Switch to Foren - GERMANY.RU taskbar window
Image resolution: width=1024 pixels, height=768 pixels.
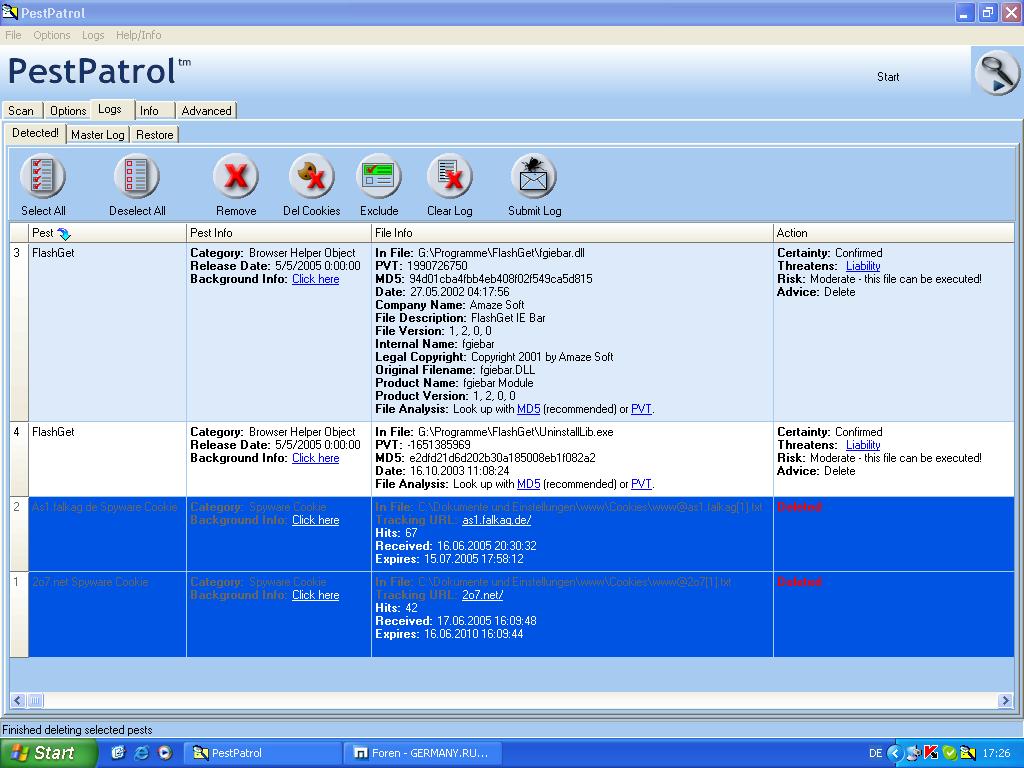[x=423, y=753]
